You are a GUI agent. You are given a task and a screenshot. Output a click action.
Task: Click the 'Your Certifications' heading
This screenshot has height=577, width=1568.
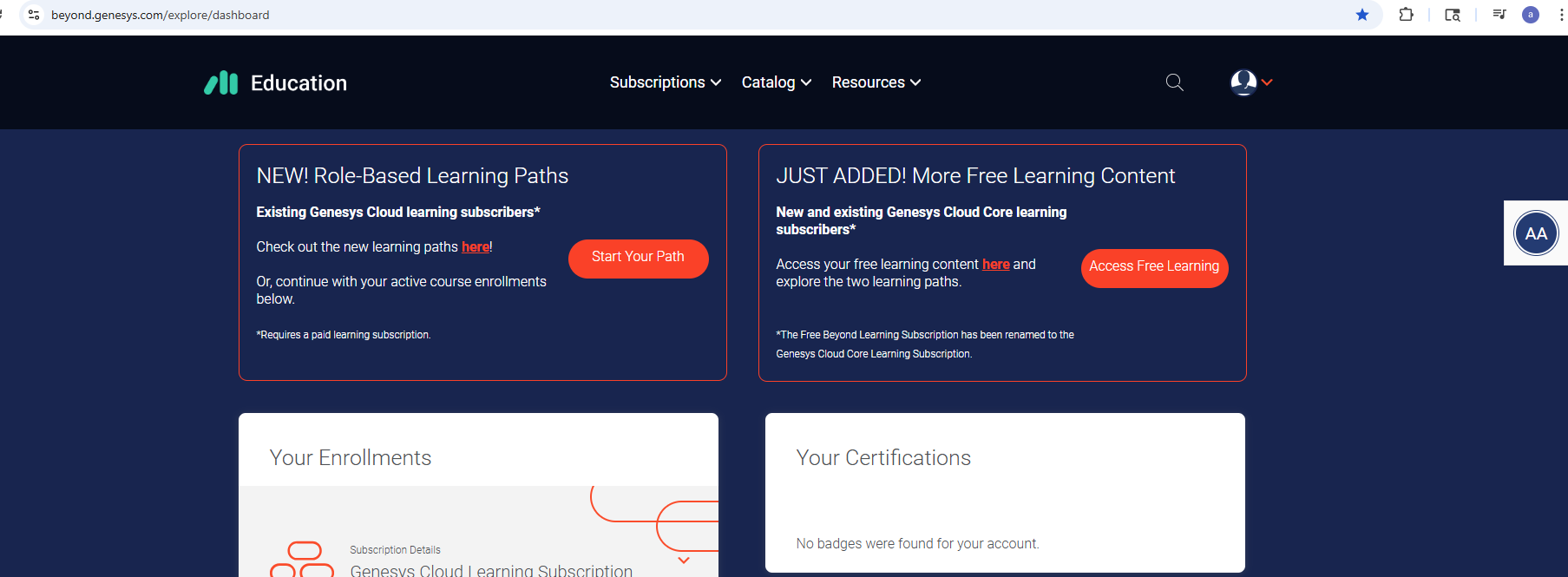tap(883, 458)
